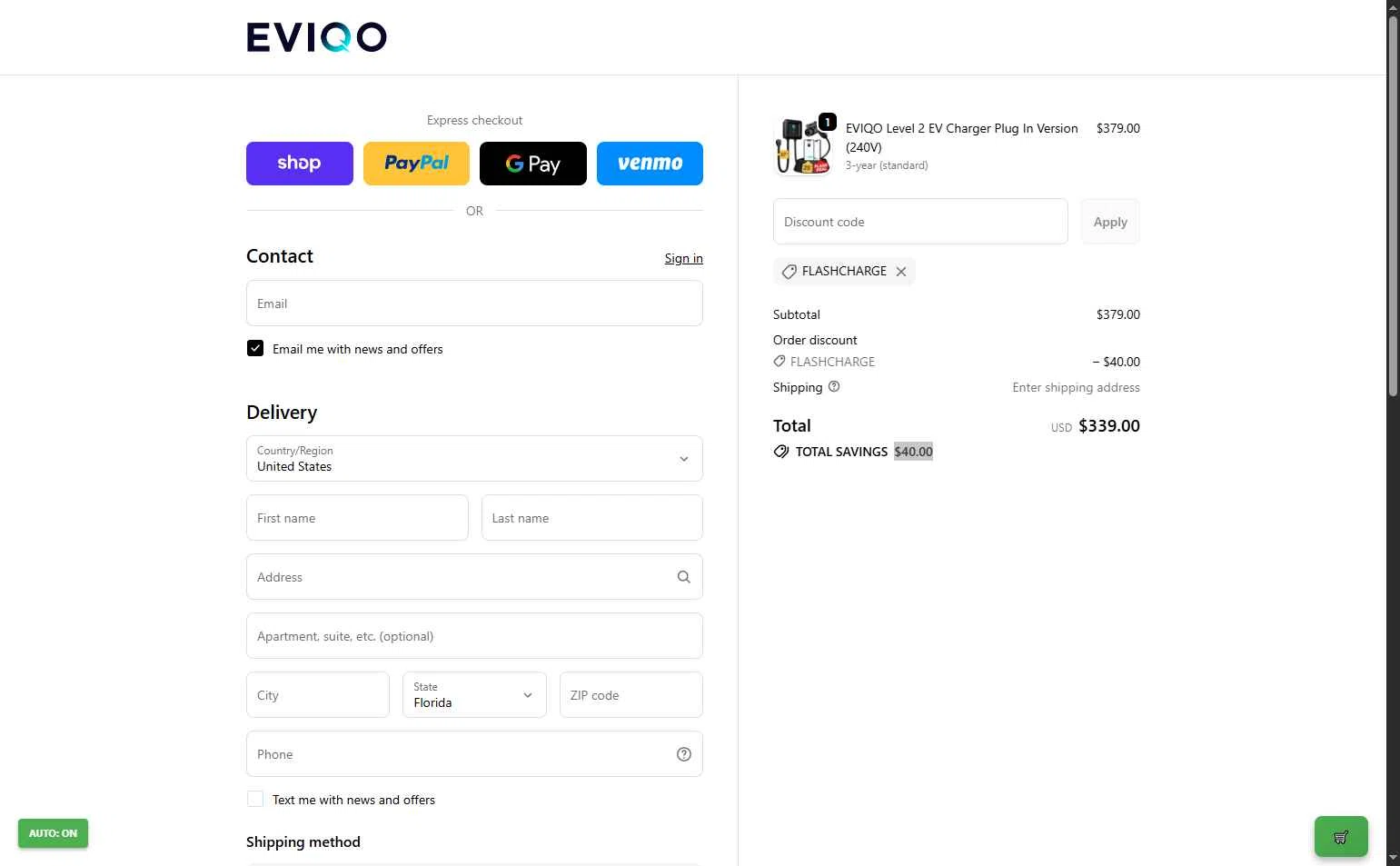Uncheck Email me with news and offers
The height and width of the screenshot is (866, 1400).
pyautogui.click(x=255, y=348)
